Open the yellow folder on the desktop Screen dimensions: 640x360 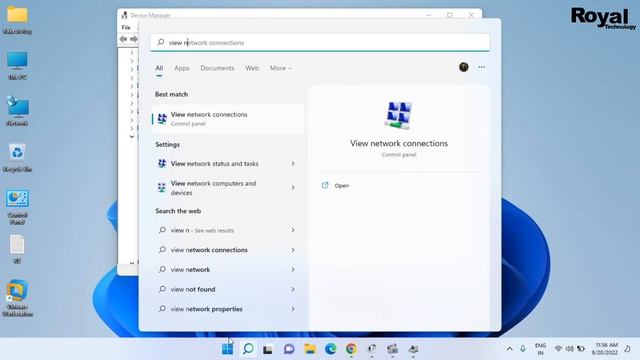coord(17,20)
